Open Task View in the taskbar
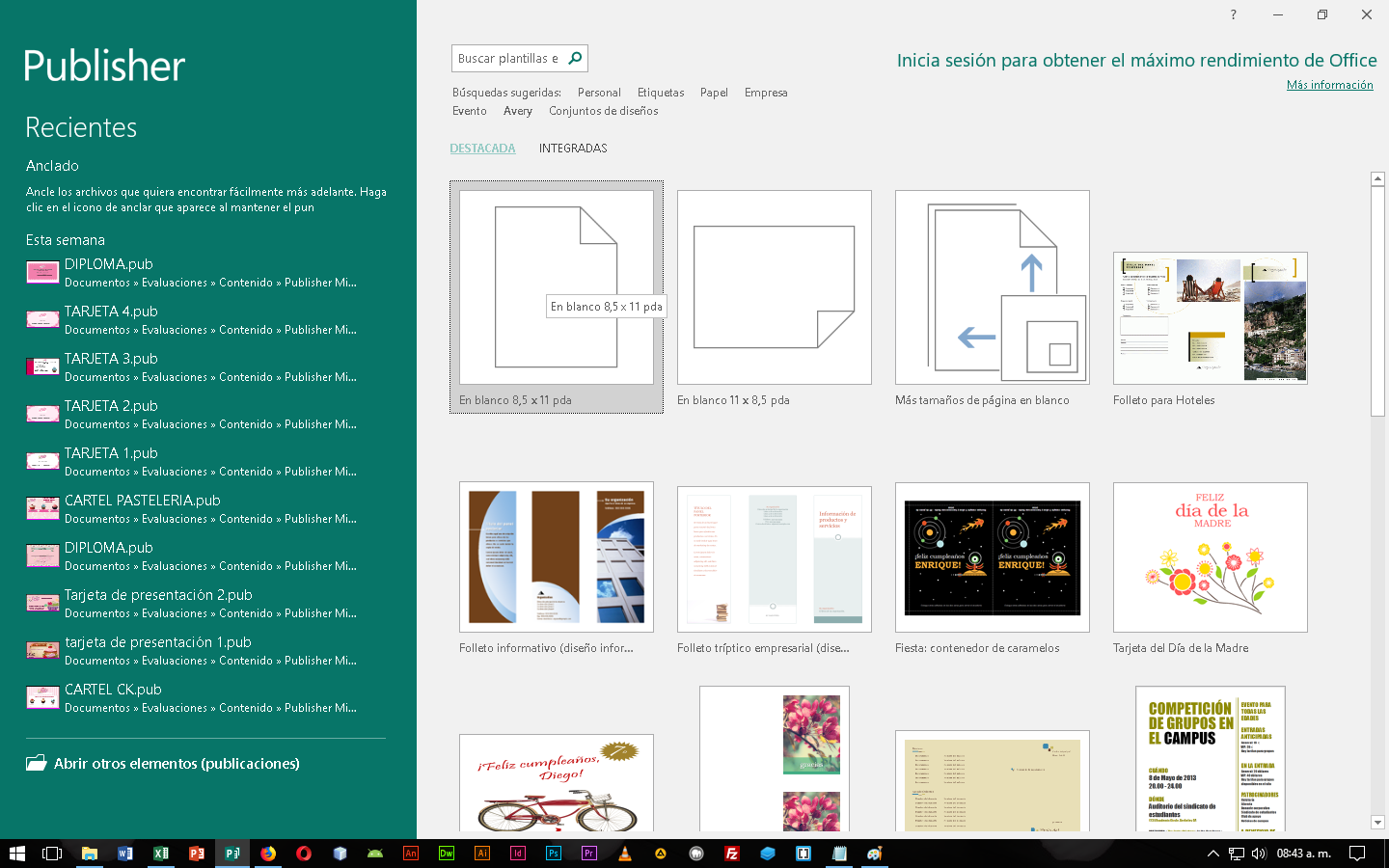 [x=52, y=854]
